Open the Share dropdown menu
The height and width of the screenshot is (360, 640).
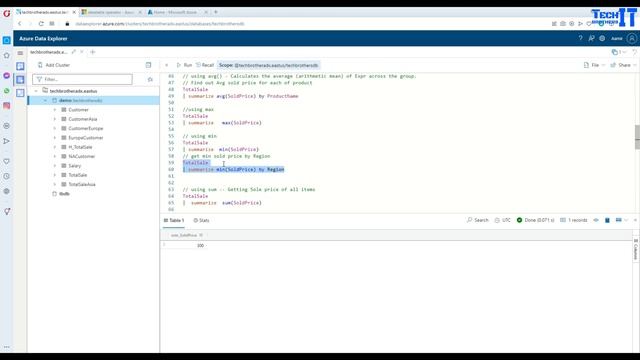coord(624,65)
